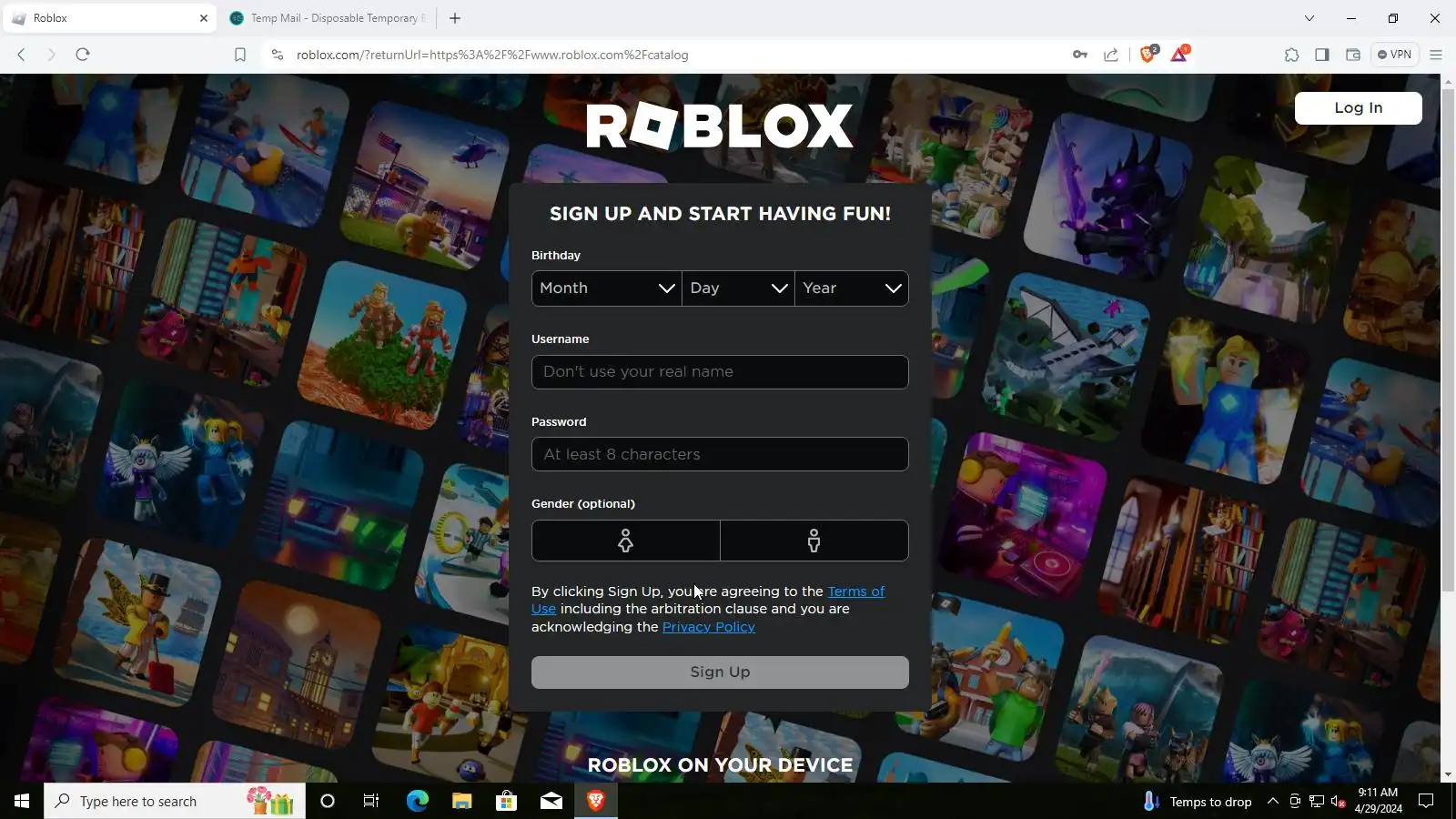Click the VPN button
Screen dimensions: 1456x819
[1394, 55]
